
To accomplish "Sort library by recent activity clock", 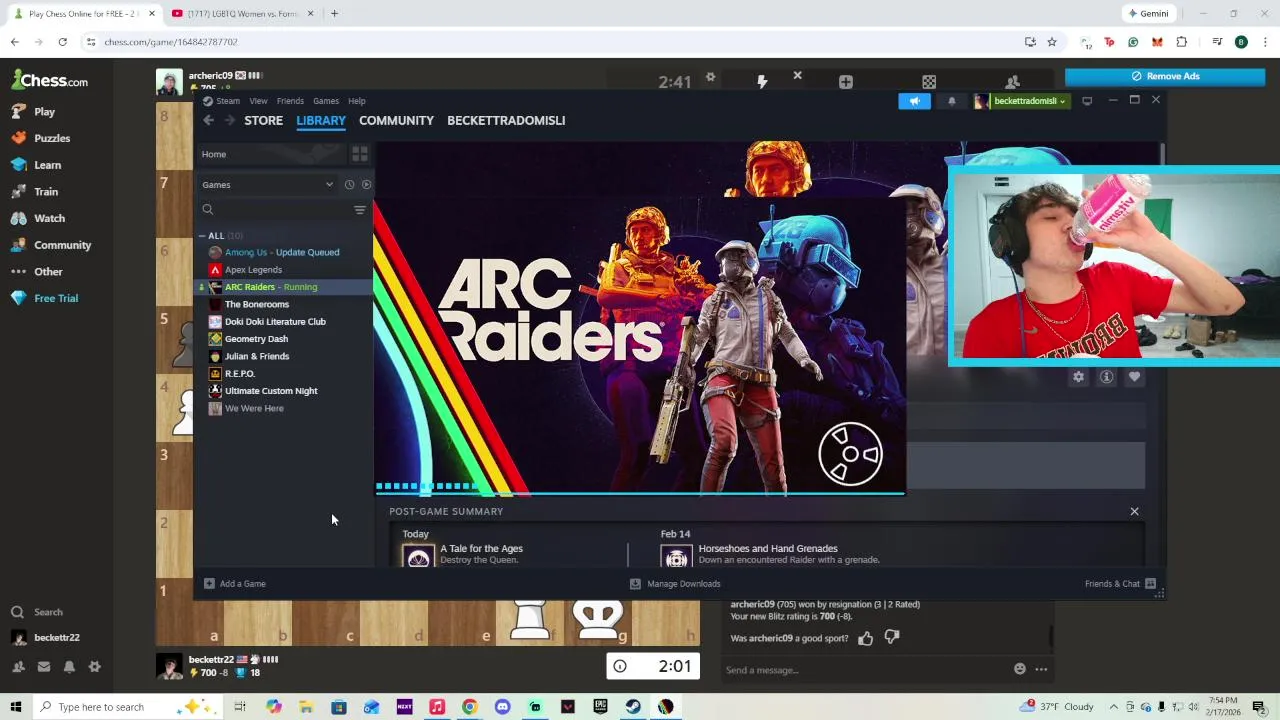I will coord(349,184).
